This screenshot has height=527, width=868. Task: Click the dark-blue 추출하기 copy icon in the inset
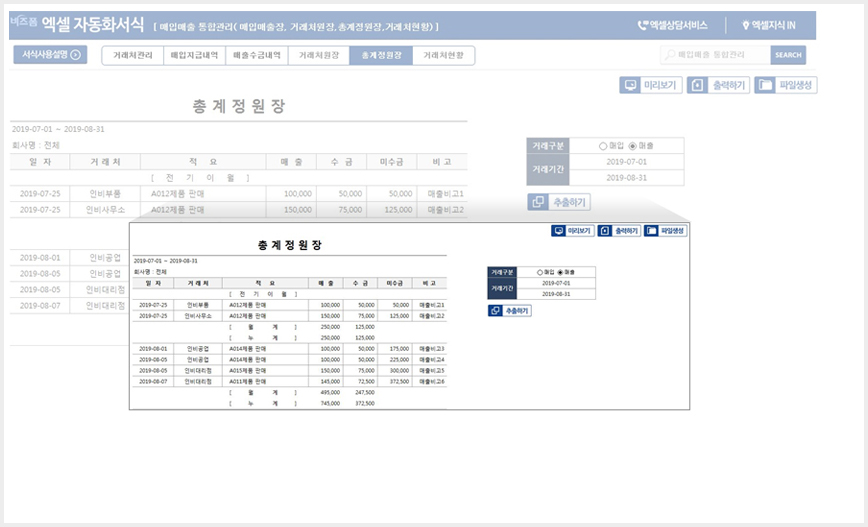pyautogui.click(x=495, y=311)
